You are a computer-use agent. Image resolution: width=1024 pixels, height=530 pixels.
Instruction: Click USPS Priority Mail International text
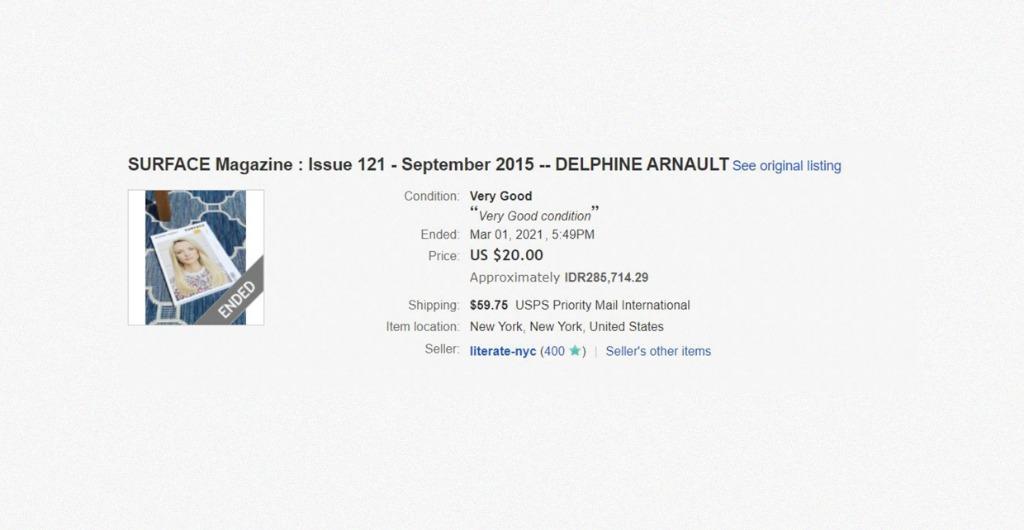[x=602, y=305]
